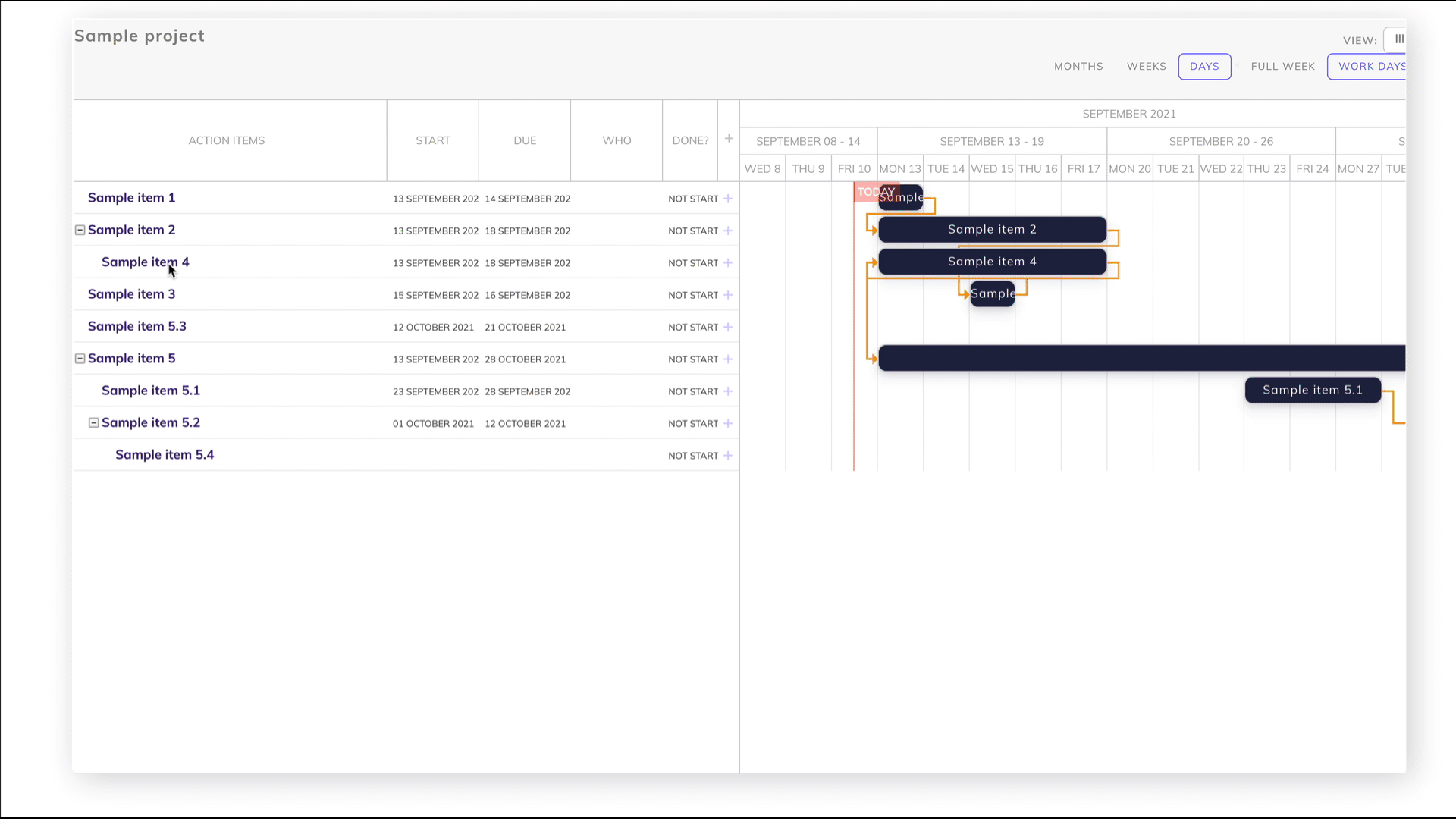Collapse the Sample item 5.2 subgroup
This screenshot has height=819, width=1456.
click(93, 423)
